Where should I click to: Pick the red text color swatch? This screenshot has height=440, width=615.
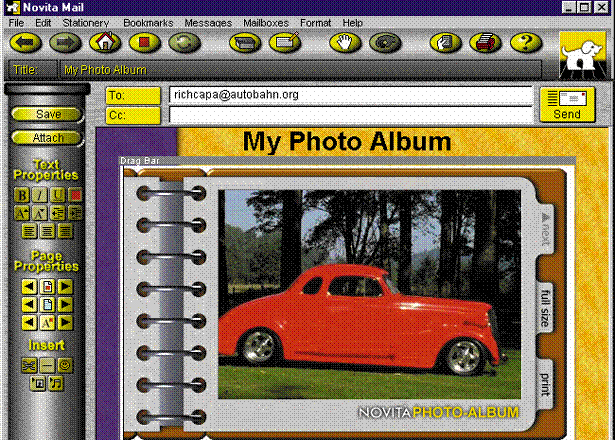[x=75, y=195]
